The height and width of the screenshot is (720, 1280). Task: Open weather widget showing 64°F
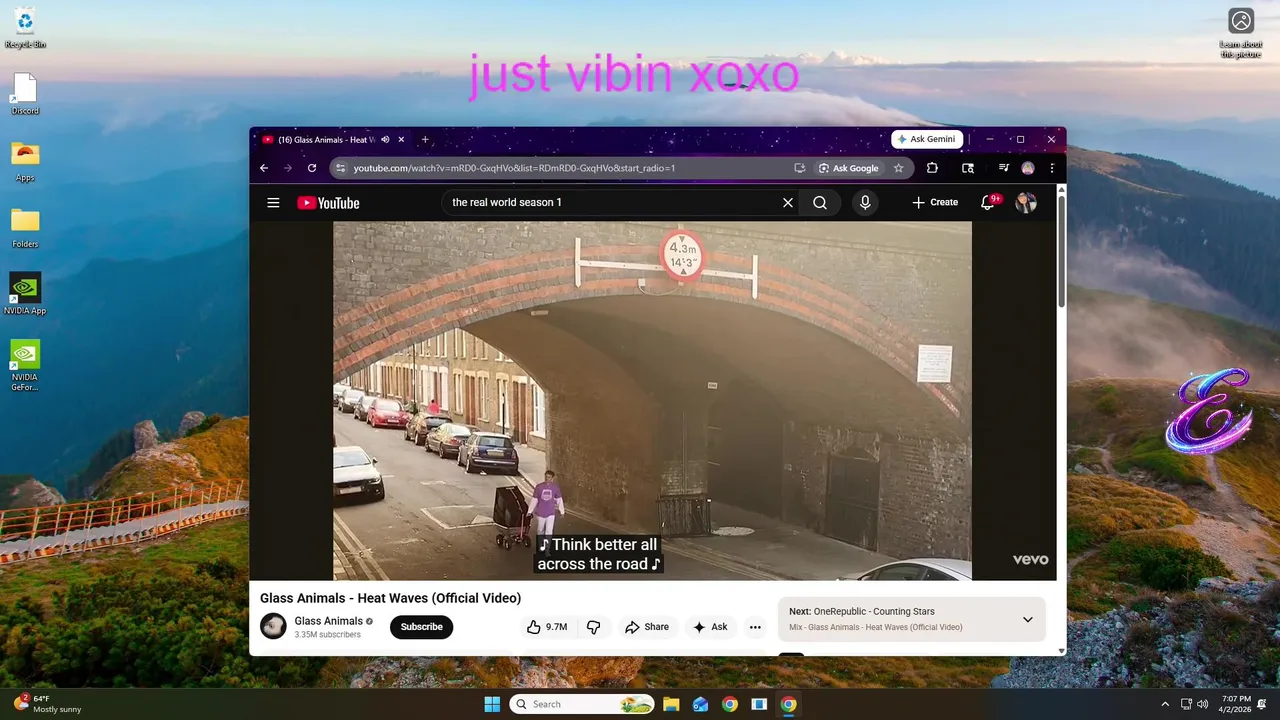coord(47,704)
